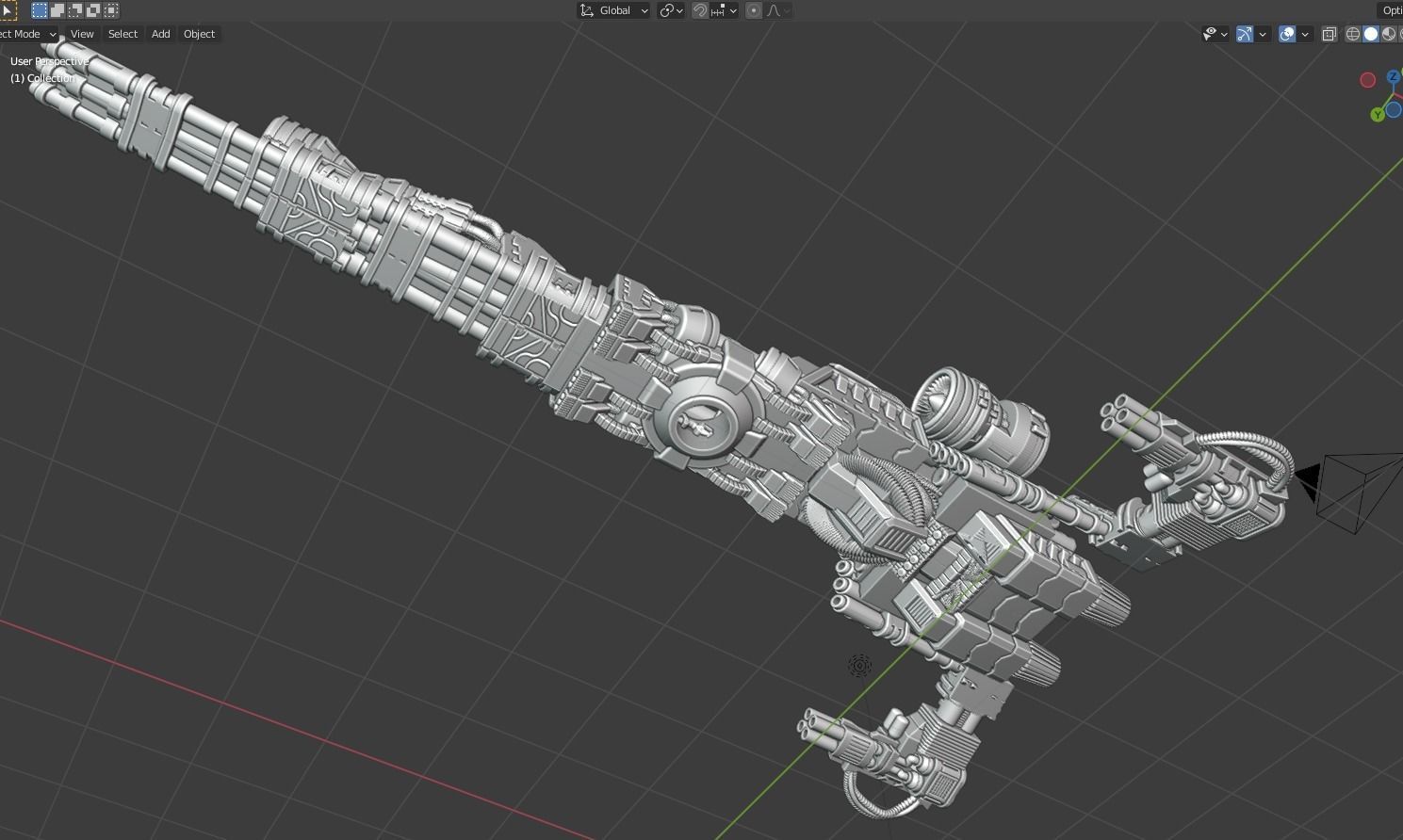Click the red negative X axis gizmo circle
1403x840 pixels.
point(1368,80)
